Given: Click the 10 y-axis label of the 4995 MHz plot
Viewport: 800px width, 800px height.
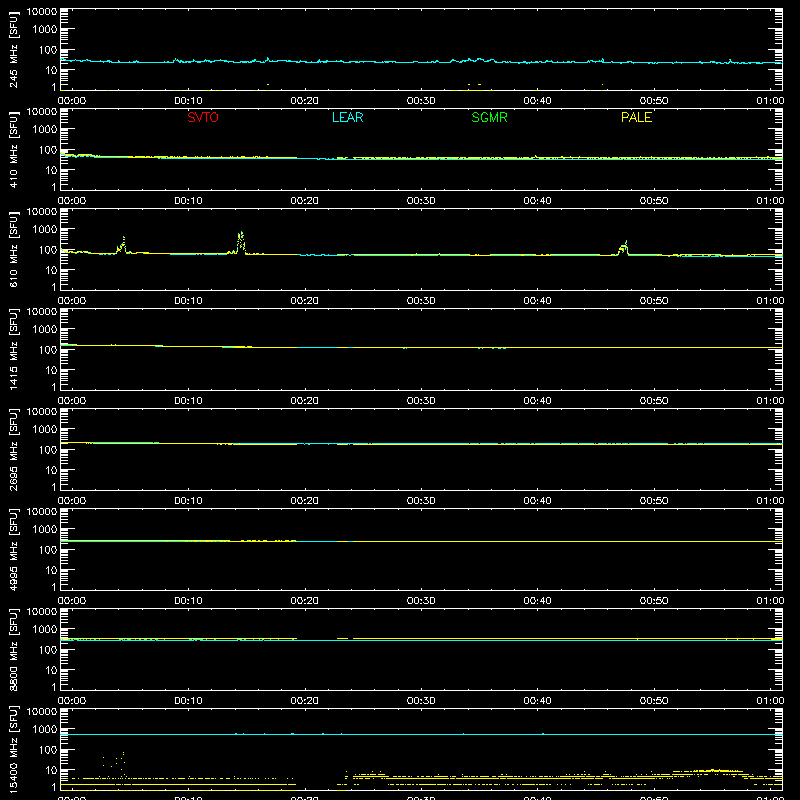Looking at the screenshot, I should 51,570.
